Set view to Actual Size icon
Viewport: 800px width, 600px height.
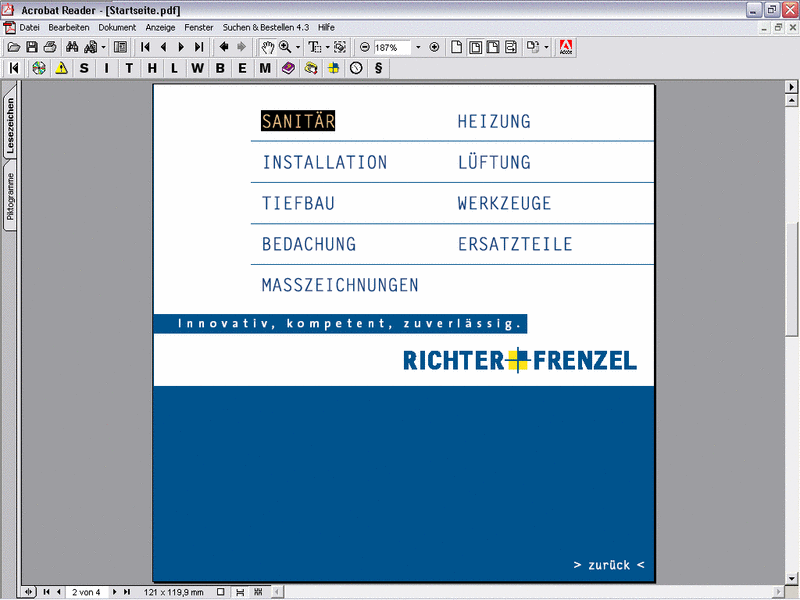pyautogui.click(x=457, y=47)
